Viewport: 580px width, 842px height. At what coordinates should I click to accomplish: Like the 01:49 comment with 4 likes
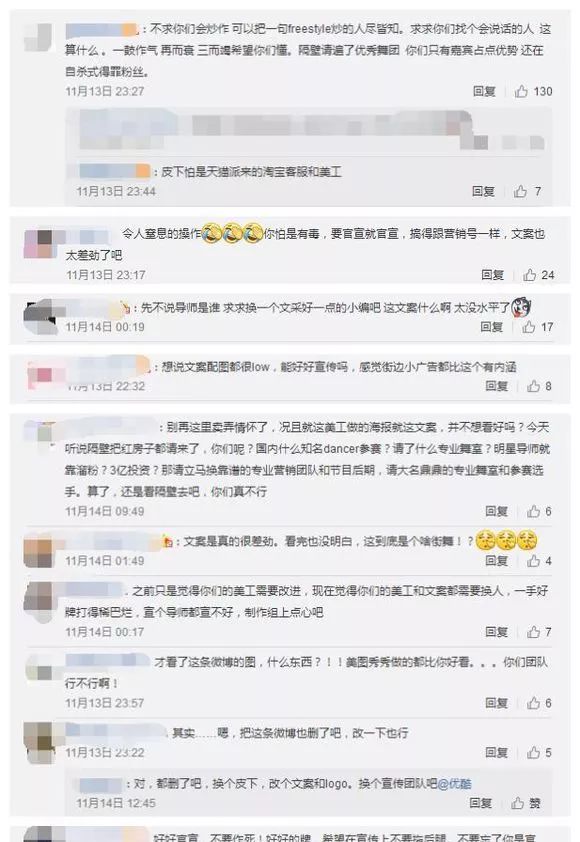point(533,562)
